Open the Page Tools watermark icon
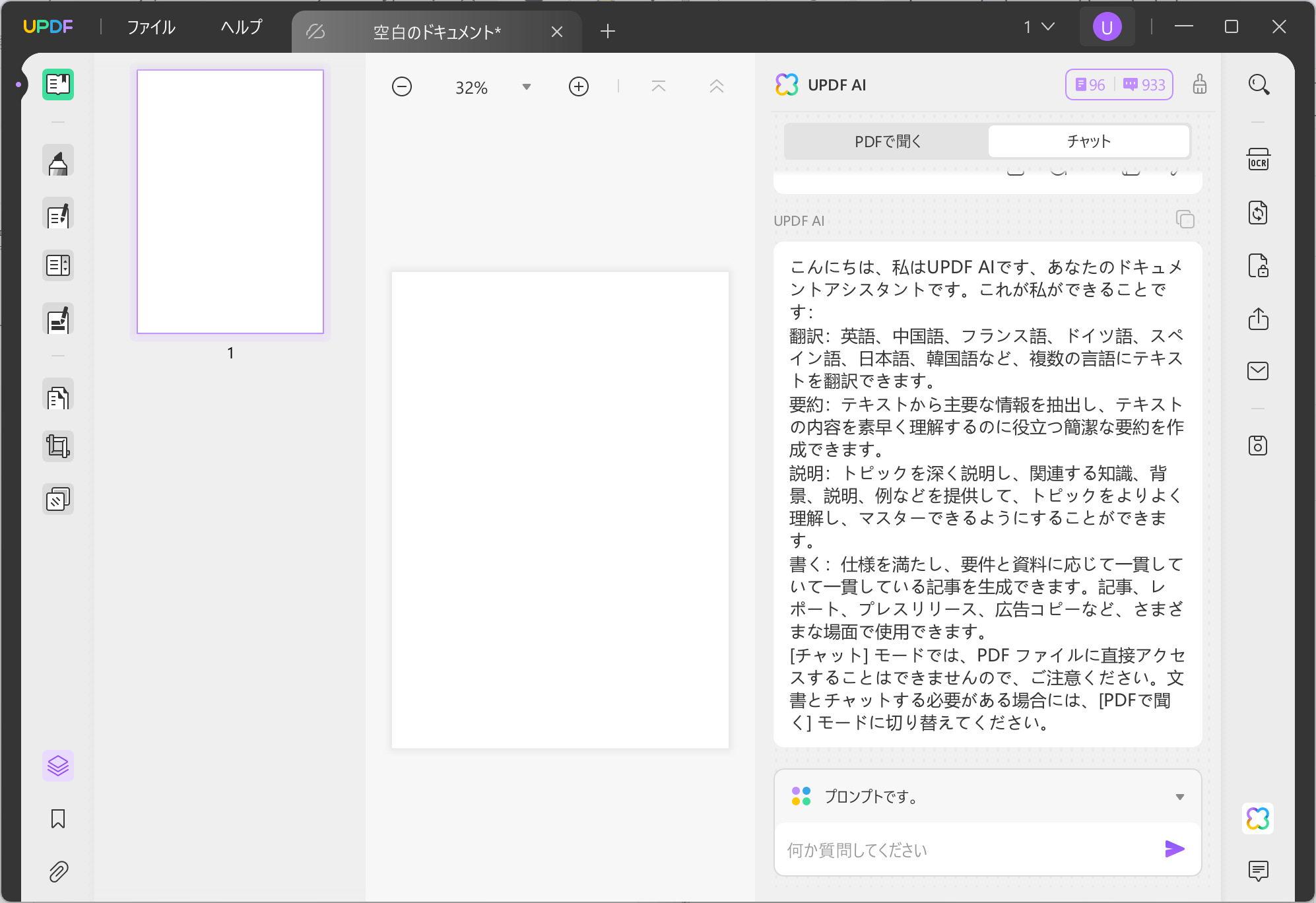The width and height of the screenshot is (1316, 903). [58, 499]
